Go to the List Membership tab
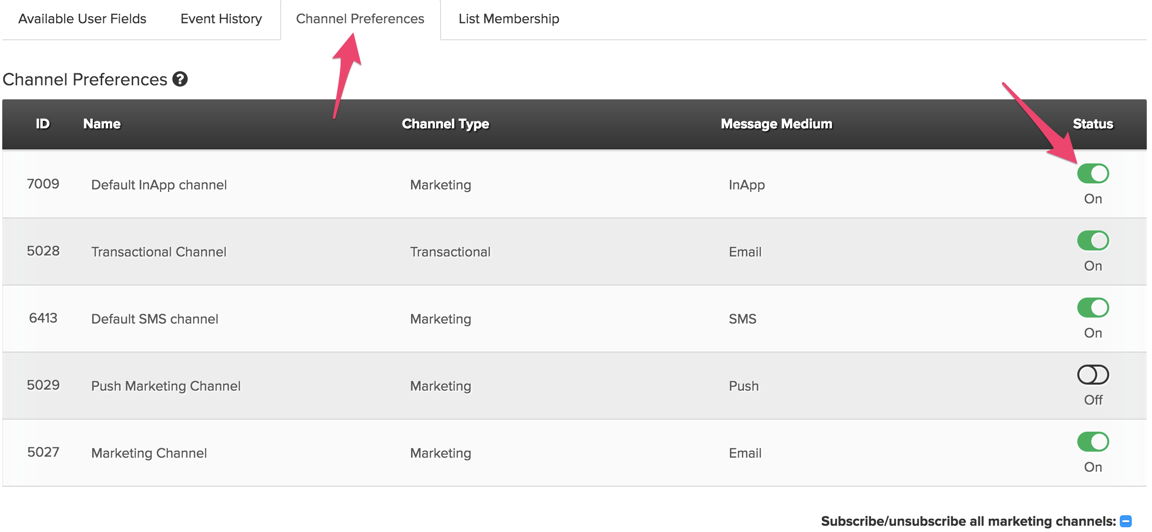Viewport: 1152px width, 532px height. pyautogui.click(x=509, y=19)
